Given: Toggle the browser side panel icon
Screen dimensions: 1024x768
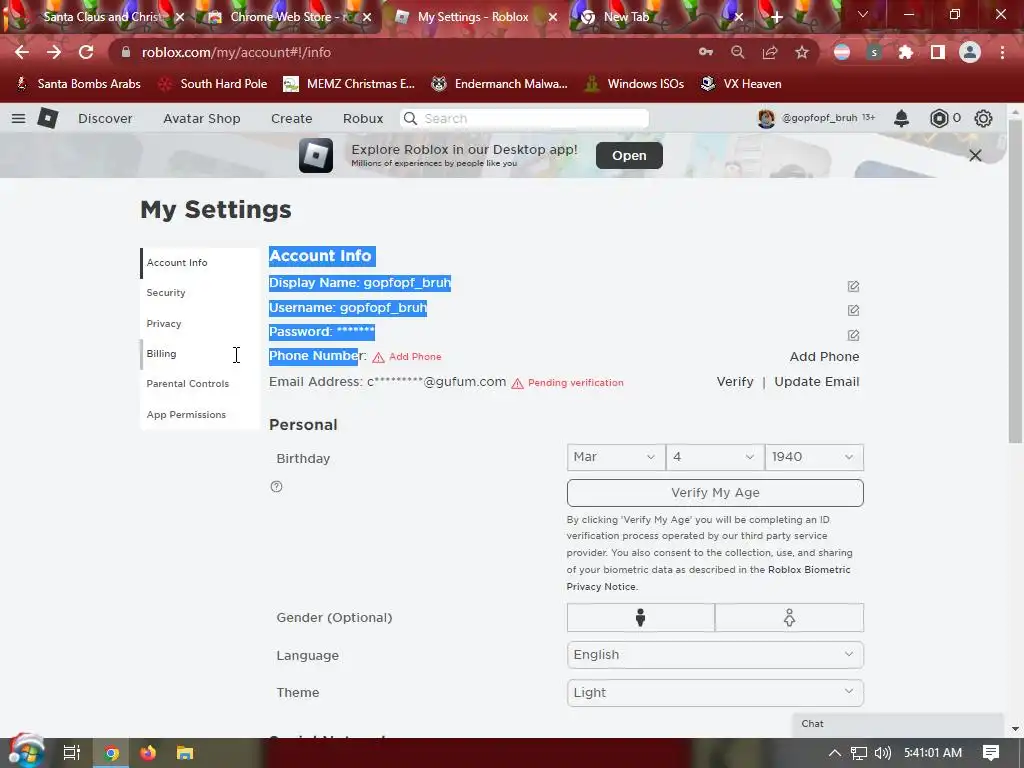Looking at the screenshot, I should point(937,52).
